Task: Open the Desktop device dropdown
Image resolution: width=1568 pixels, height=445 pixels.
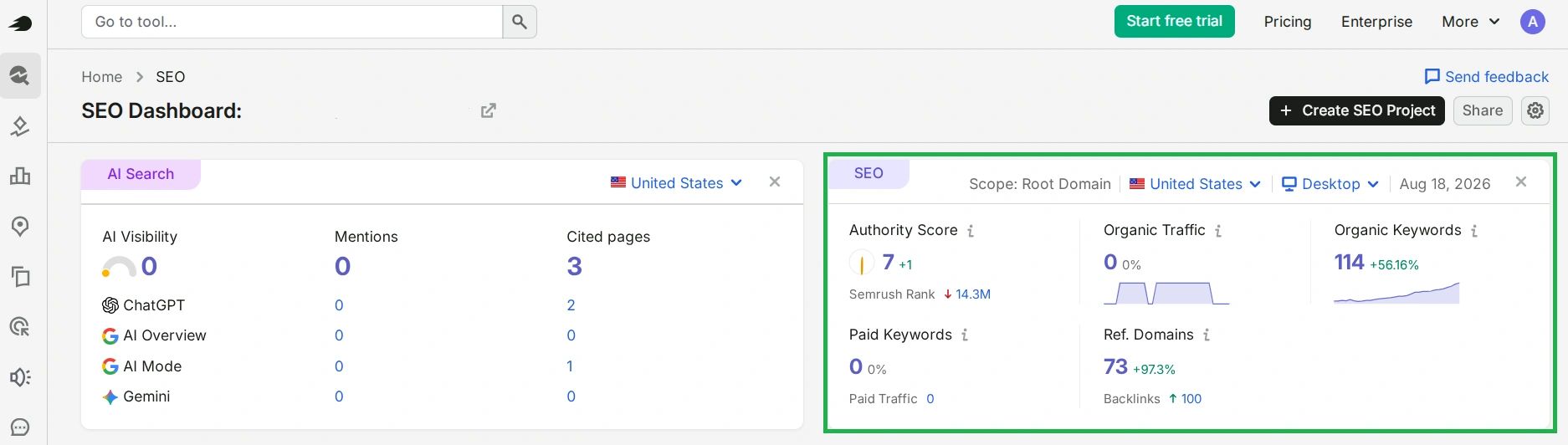Action: click(x=1330, y=184)
